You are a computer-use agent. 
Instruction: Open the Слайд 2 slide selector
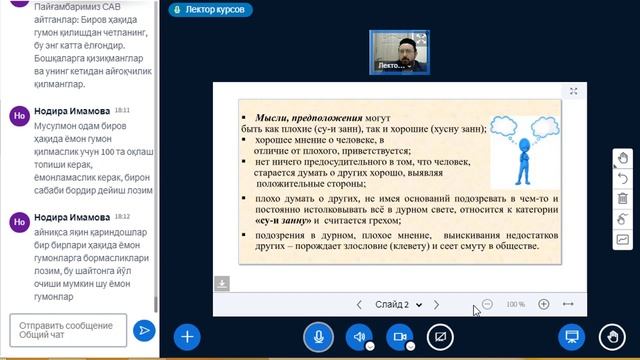pyautogui.click(x=398, y=304)
